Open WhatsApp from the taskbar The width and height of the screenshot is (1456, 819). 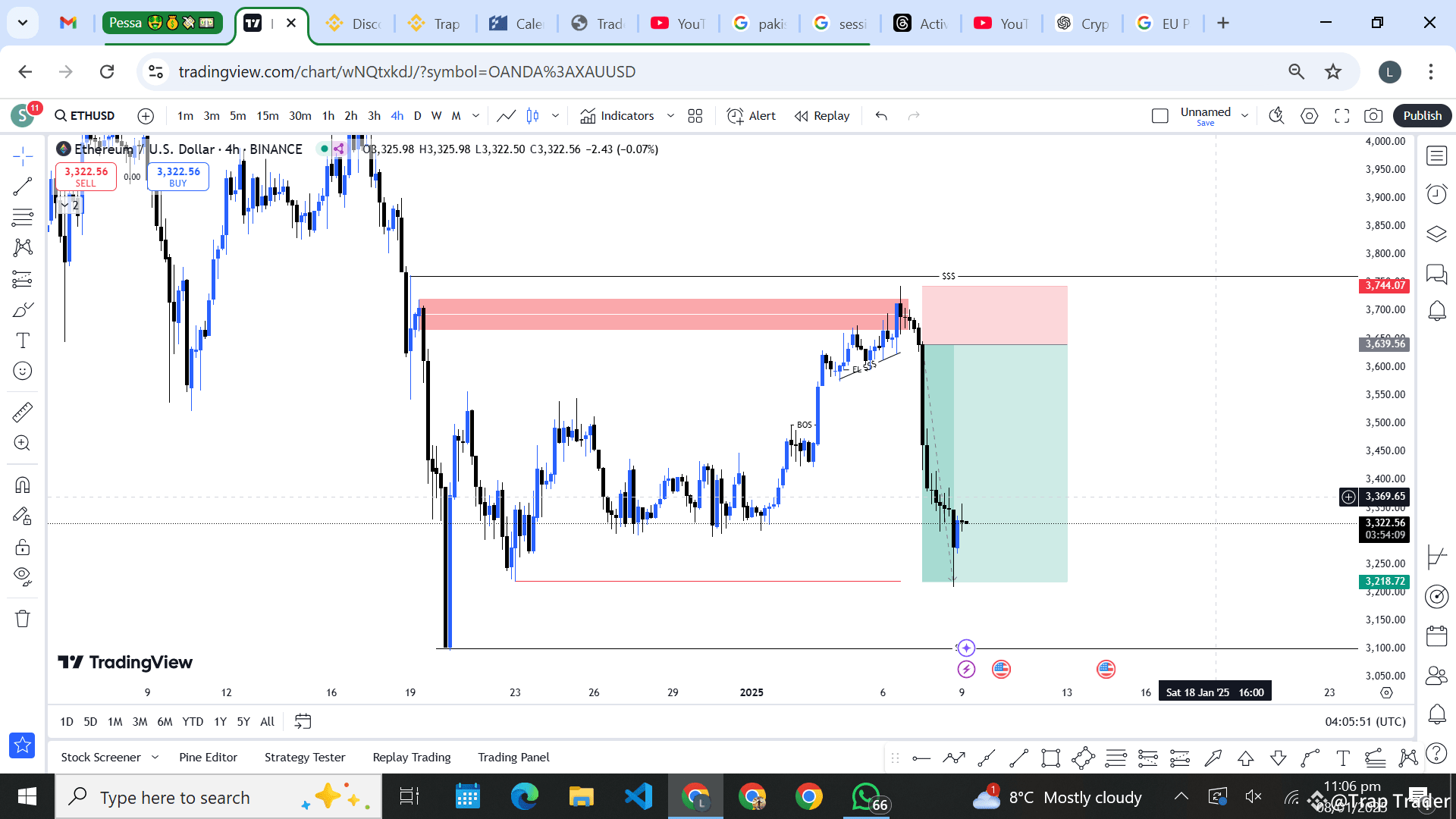click(x=867, y=797)
